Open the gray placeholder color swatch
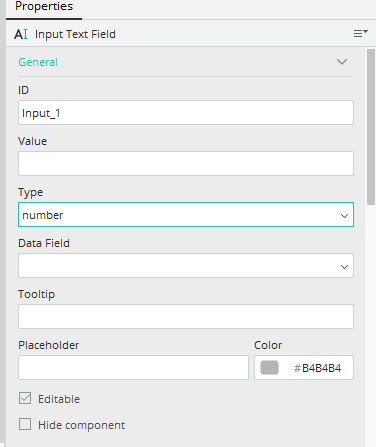This screenshot has height=447, width=376. (269, 368)
